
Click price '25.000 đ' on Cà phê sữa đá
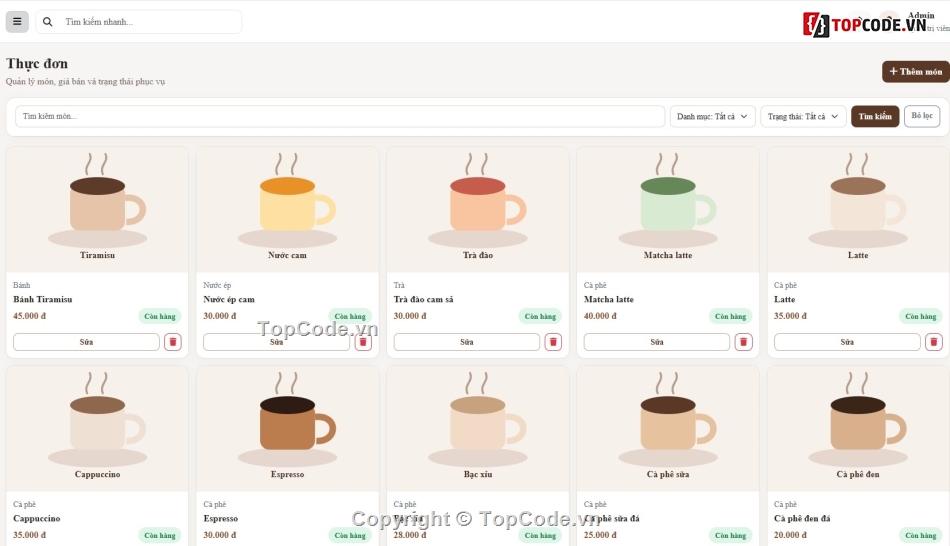600,535
